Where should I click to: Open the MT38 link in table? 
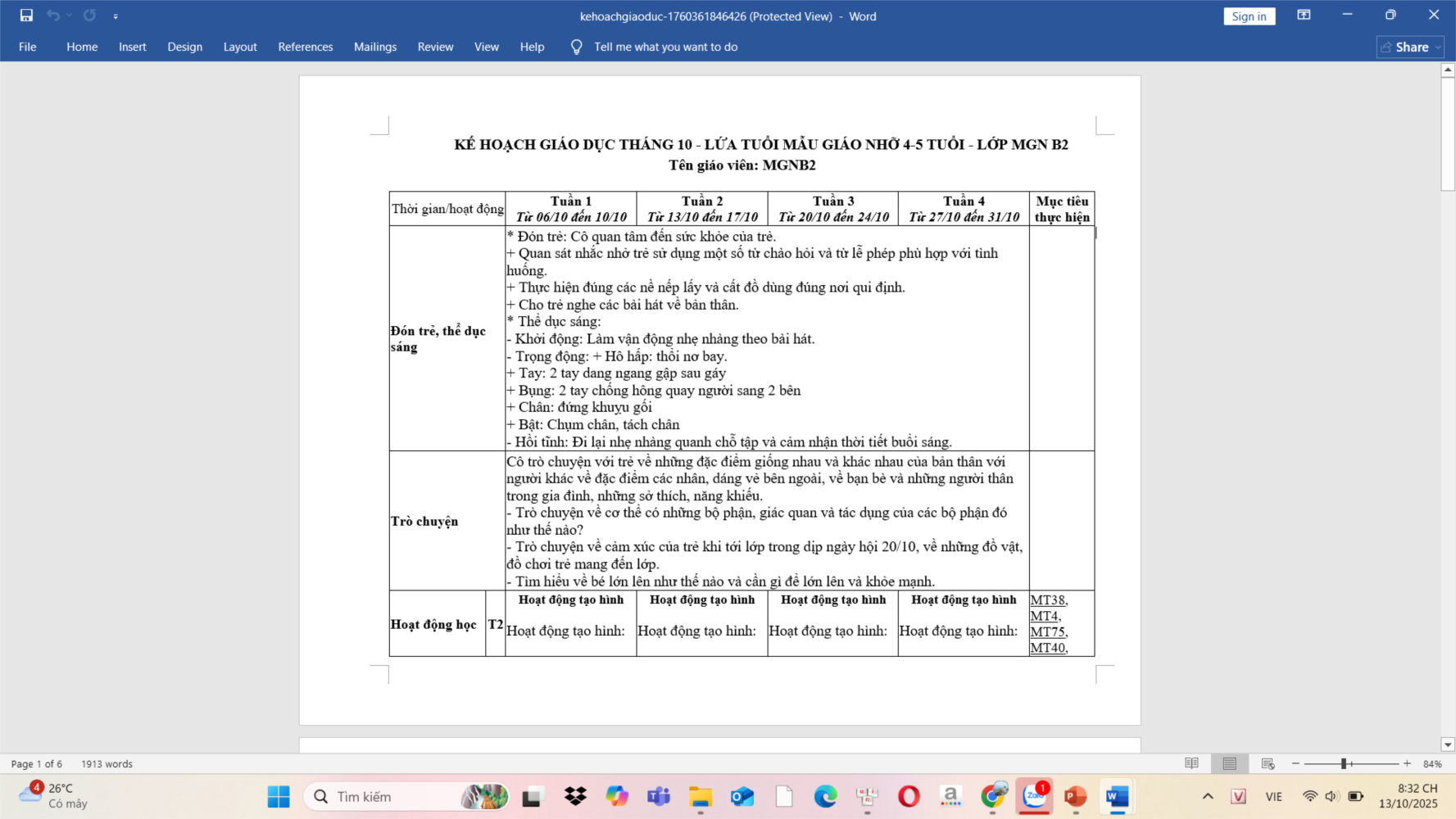(1047, 600)
